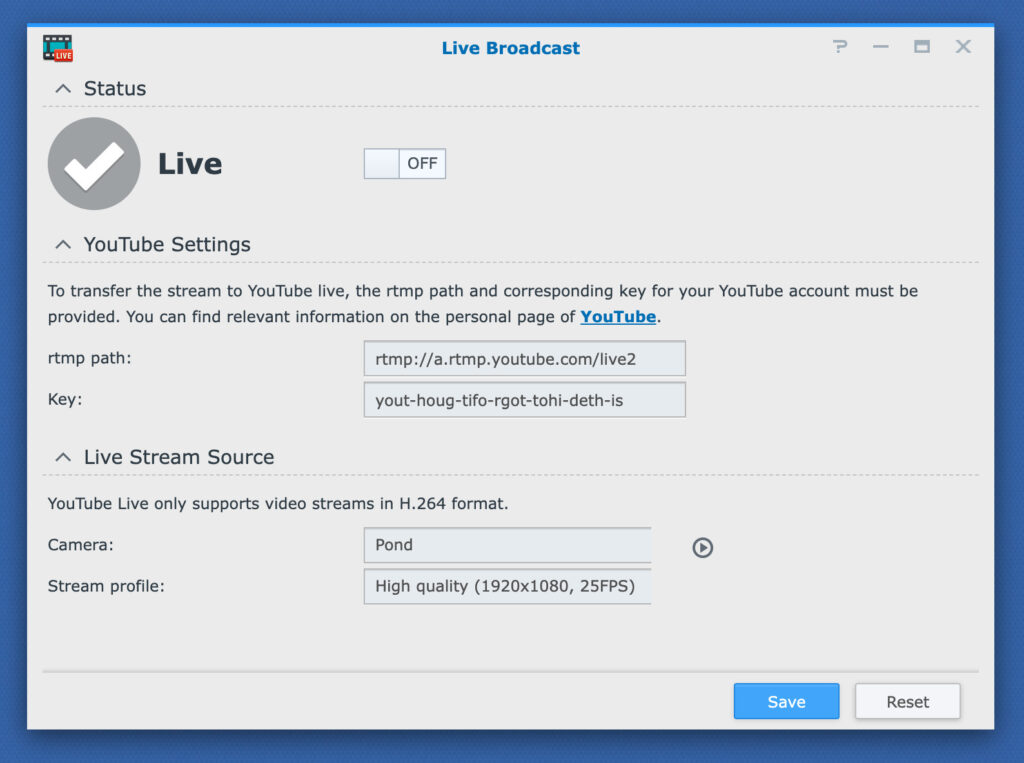Open help via the question mark icon
1024x763 pixels.
click(840, 47)
